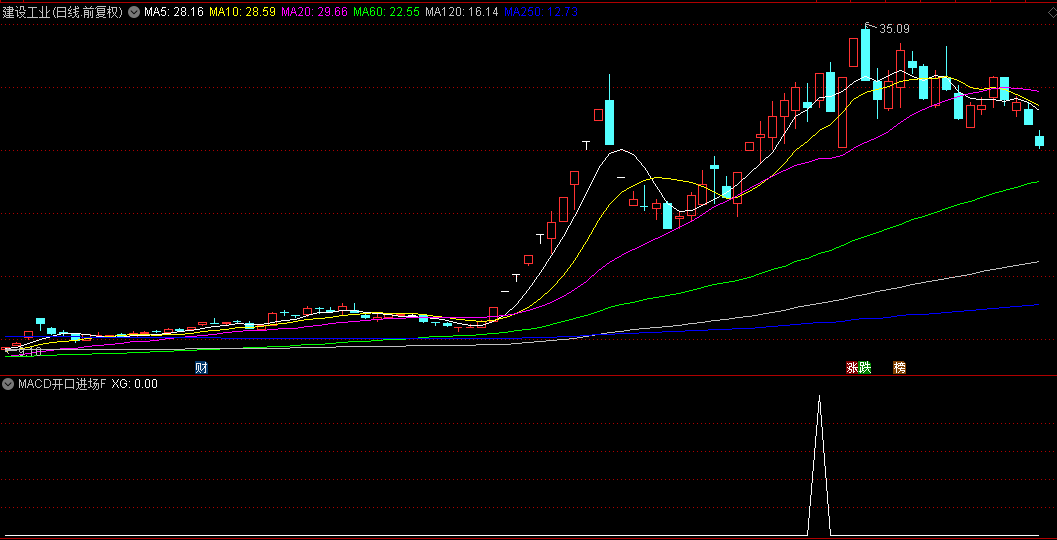Select the MA120: 16.14 label
The width and height of the screenshot is (1057, 540).
coord(462,11)
